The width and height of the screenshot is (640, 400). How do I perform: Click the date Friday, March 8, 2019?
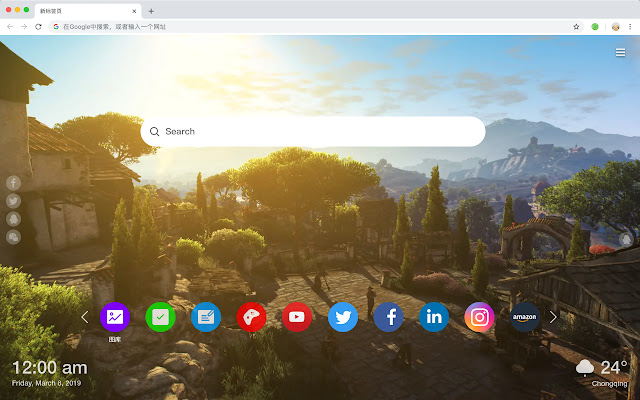coord(47,383)
